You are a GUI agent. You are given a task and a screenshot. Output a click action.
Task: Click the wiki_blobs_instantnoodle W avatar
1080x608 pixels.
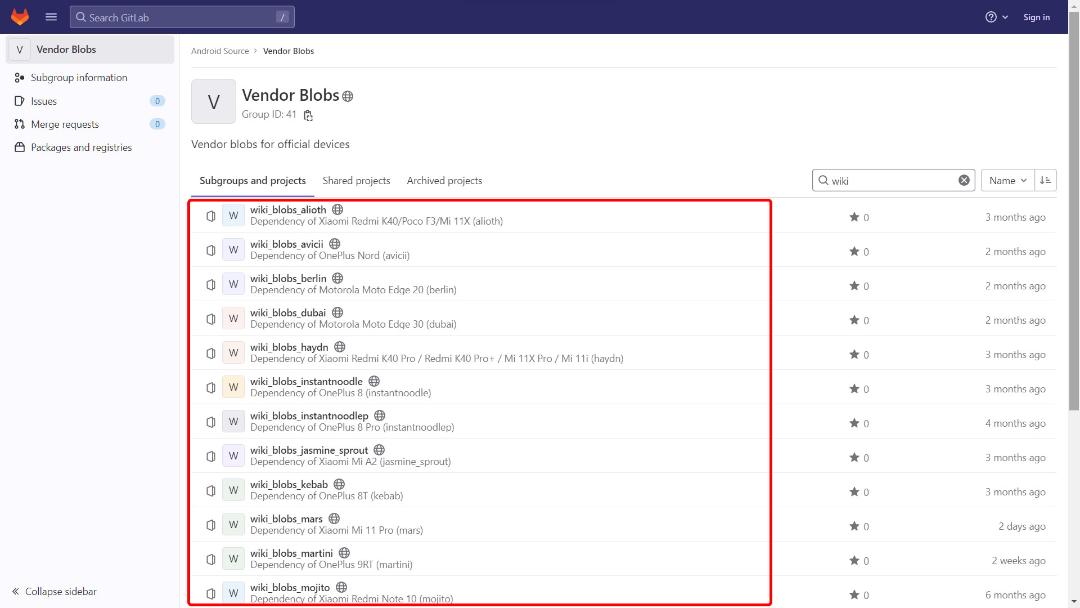click(x=233, y=388)
